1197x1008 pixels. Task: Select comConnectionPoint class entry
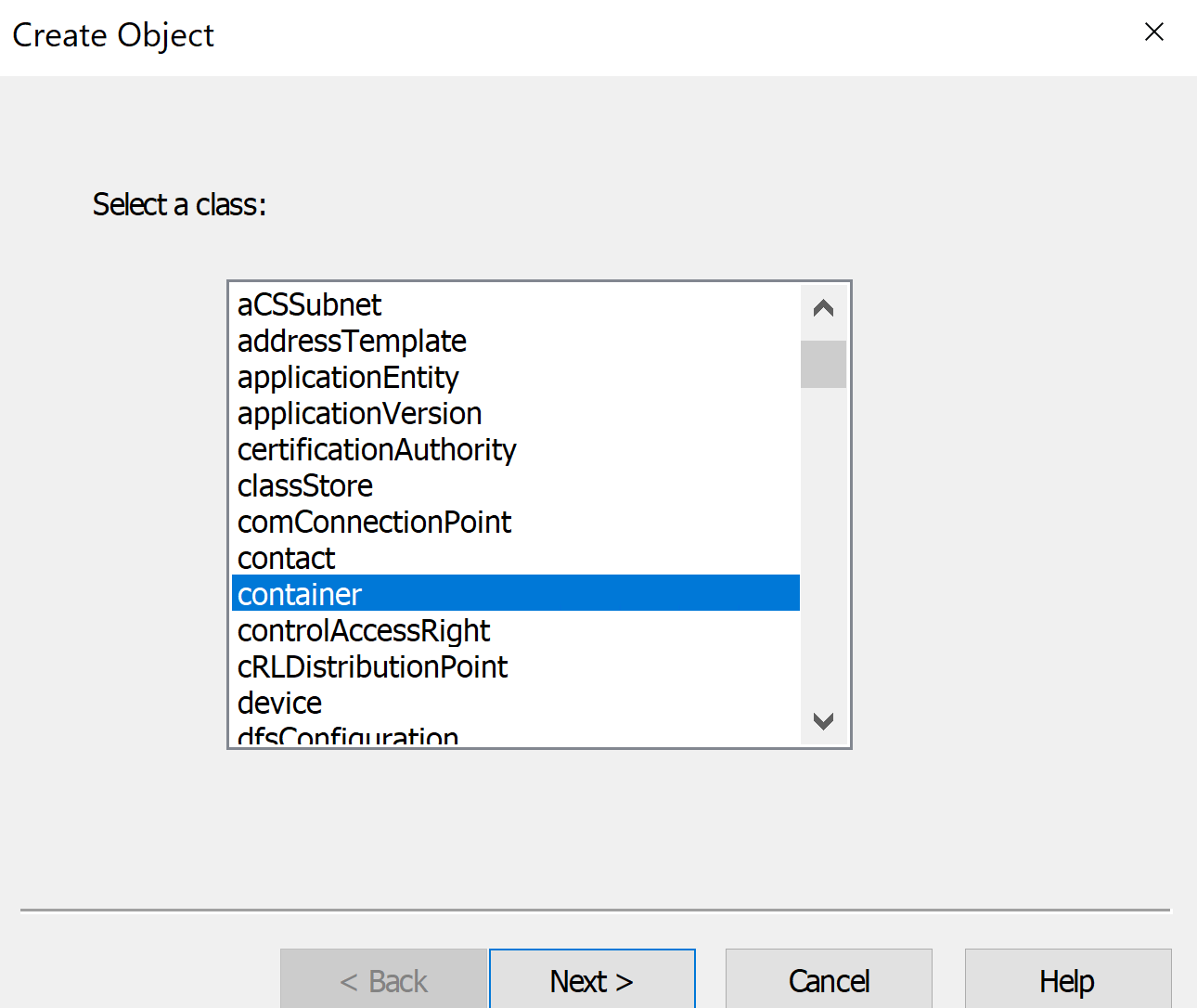[x=374, y=523]
